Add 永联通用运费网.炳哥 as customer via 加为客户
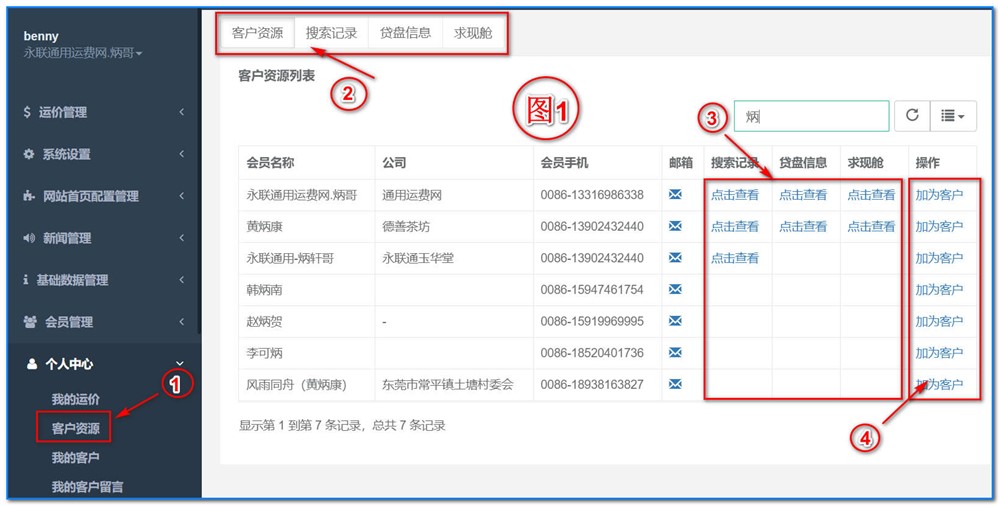The image size is (1000, 506). click(939, 195)
